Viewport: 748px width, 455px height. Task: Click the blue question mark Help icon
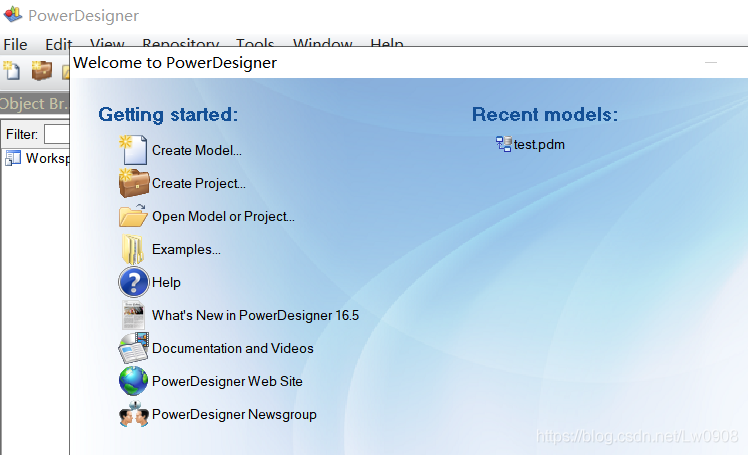click(134, 282)
